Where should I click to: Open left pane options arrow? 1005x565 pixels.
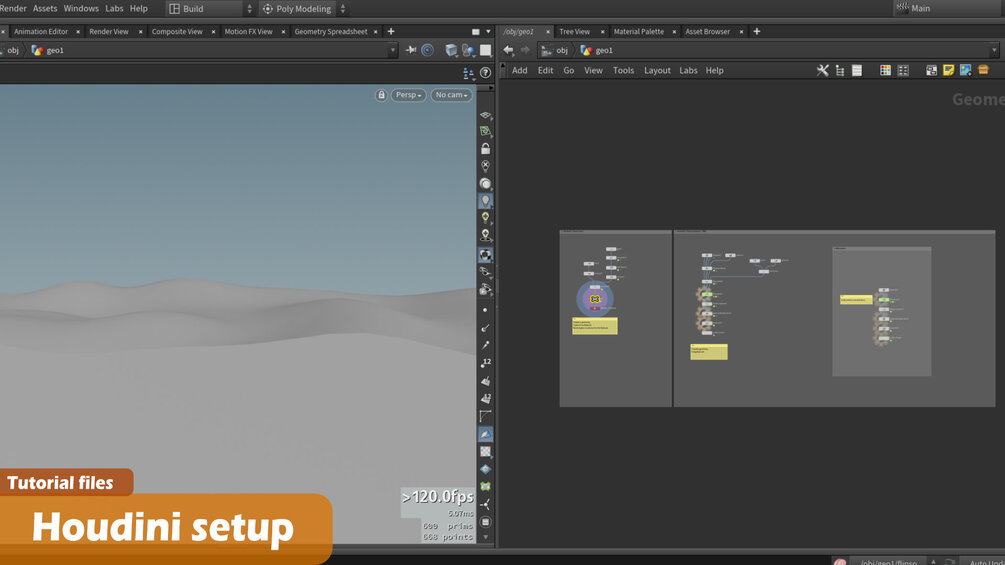(488, 31)
